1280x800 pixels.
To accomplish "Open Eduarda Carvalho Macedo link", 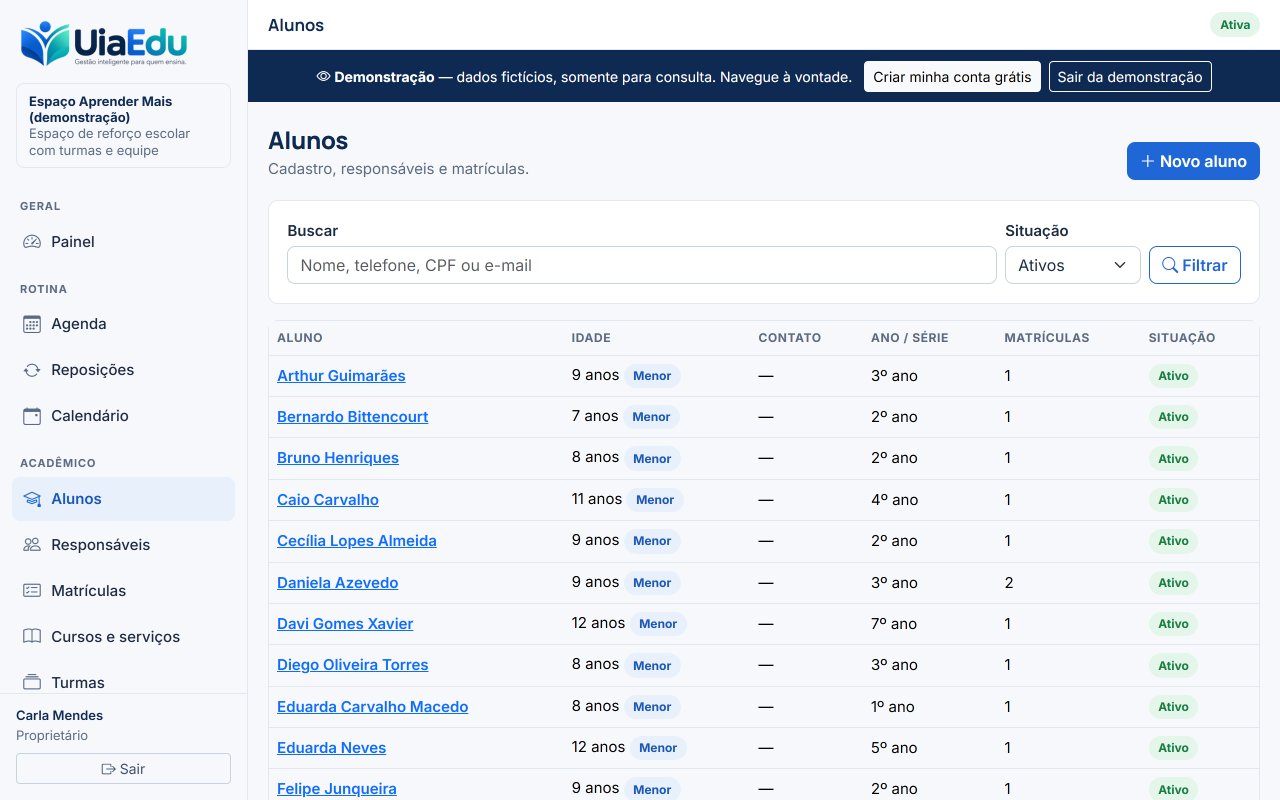I will pos(372,707).
